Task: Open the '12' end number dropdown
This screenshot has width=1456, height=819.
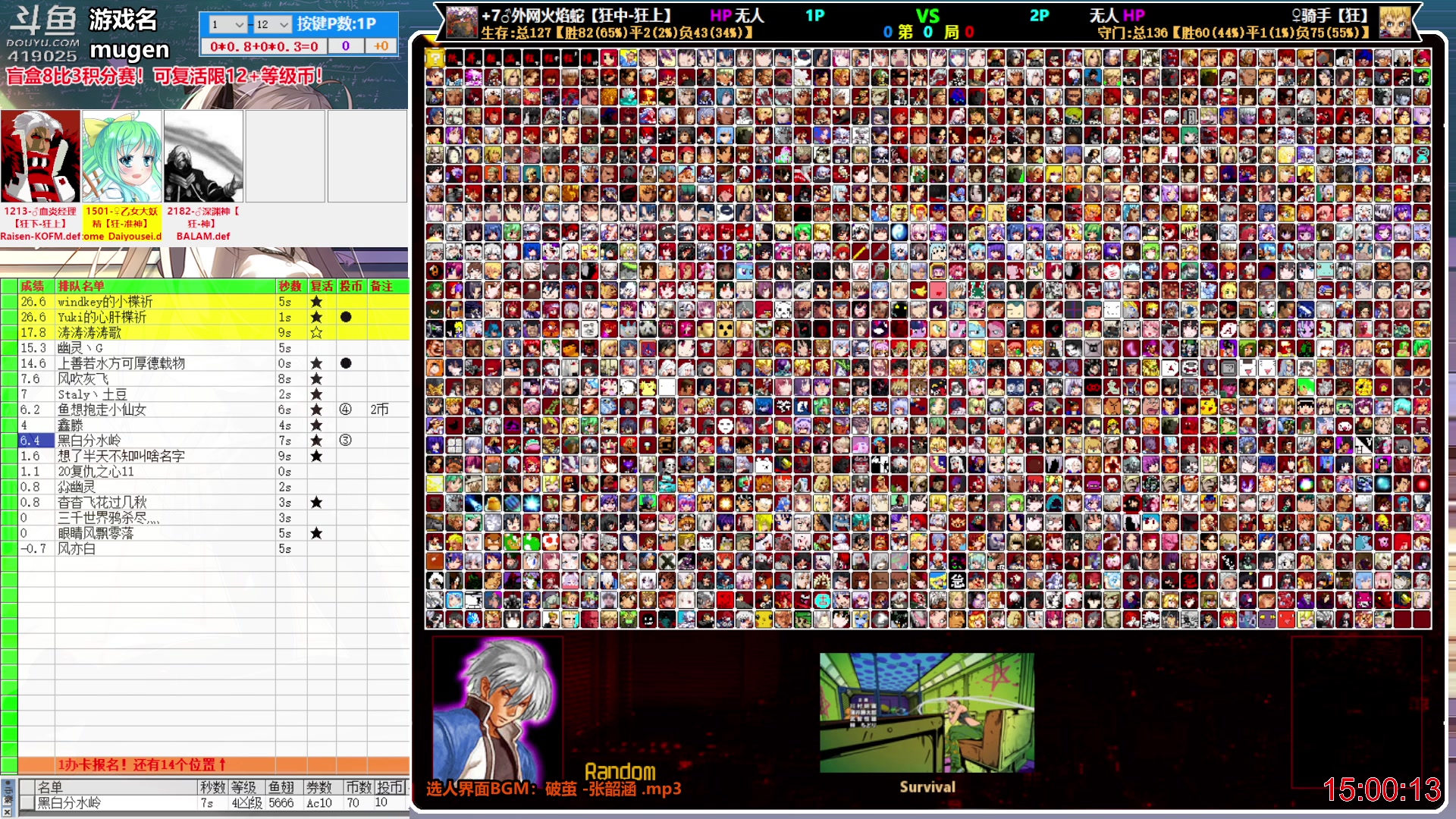Action: point(272,24)
